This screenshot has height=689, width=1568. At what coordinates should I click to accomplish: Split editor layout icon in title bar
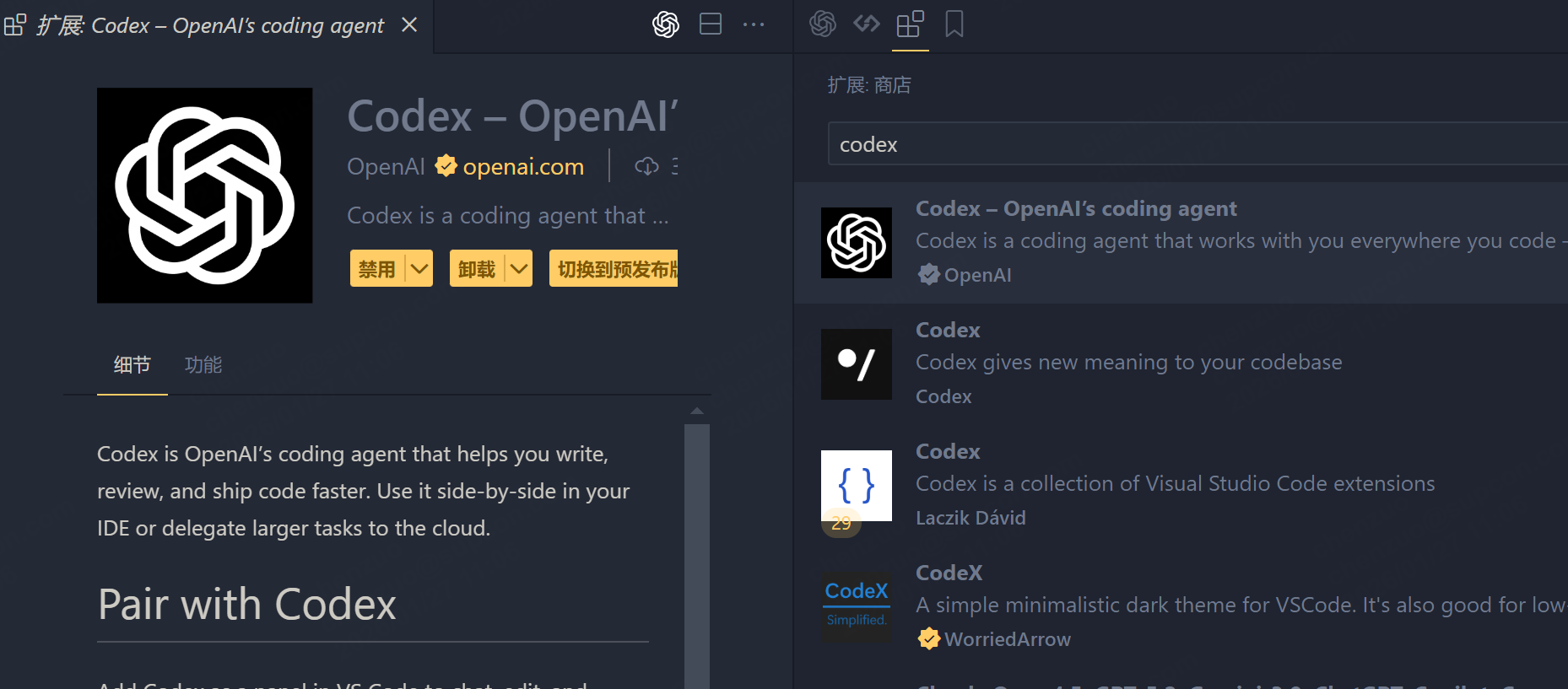[x=711, y=24]
